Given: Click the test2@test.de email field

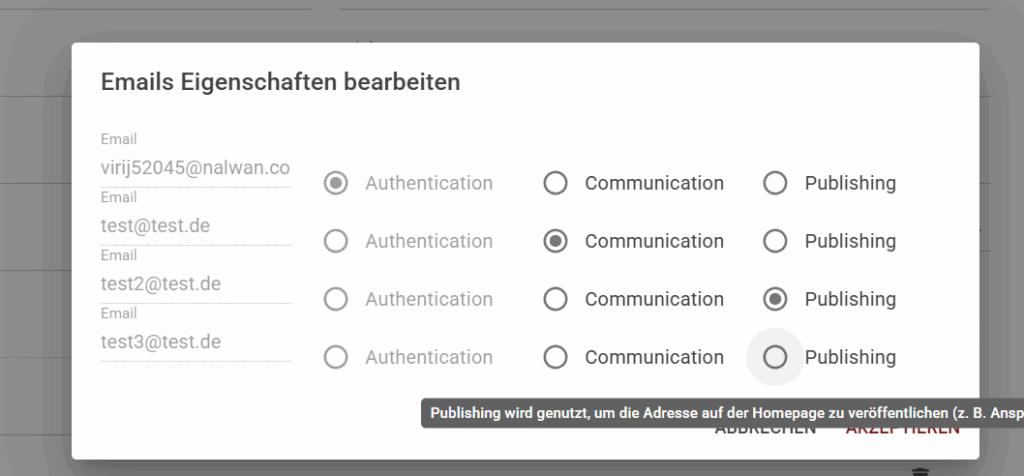Looking at the screenshot, I should pos(196,284).
